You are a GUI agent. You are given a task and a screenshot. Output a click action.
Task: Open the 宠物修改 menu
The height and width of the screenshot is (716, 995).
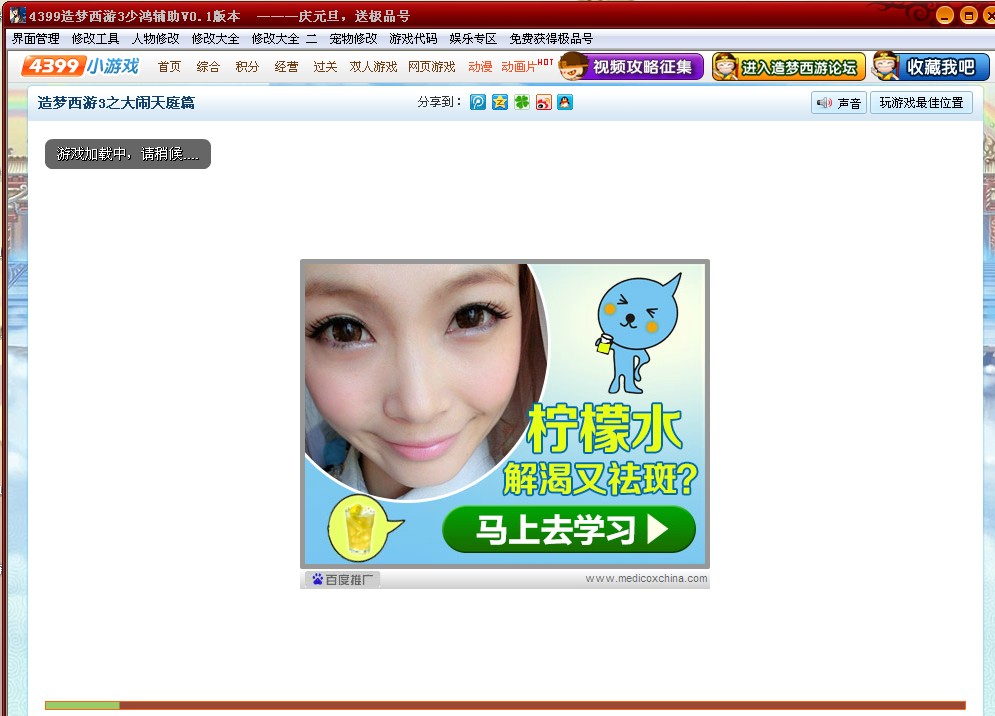click(353, 39)
